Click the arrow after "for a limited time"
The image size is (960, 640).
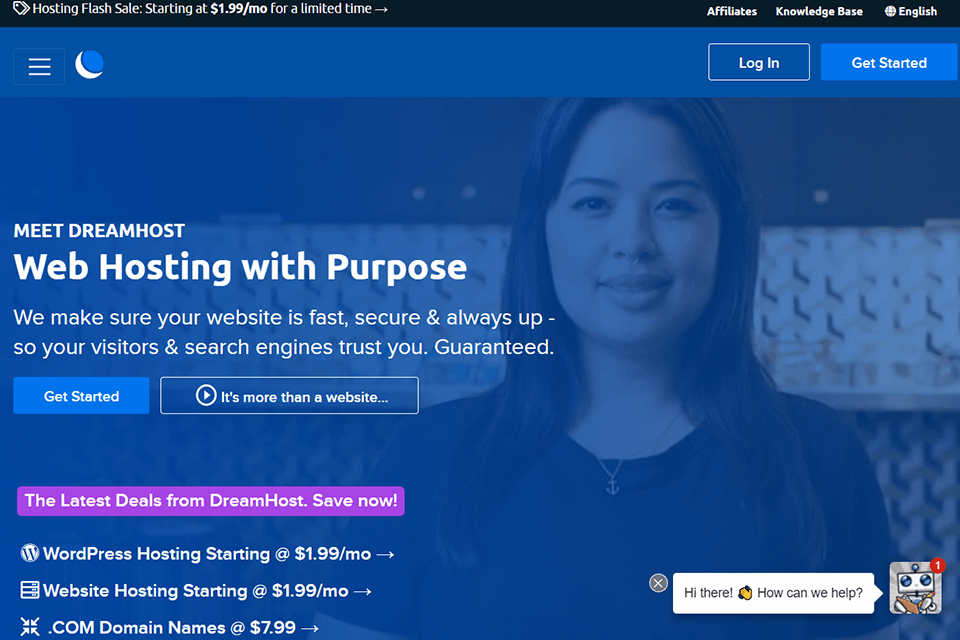point(381,9)
